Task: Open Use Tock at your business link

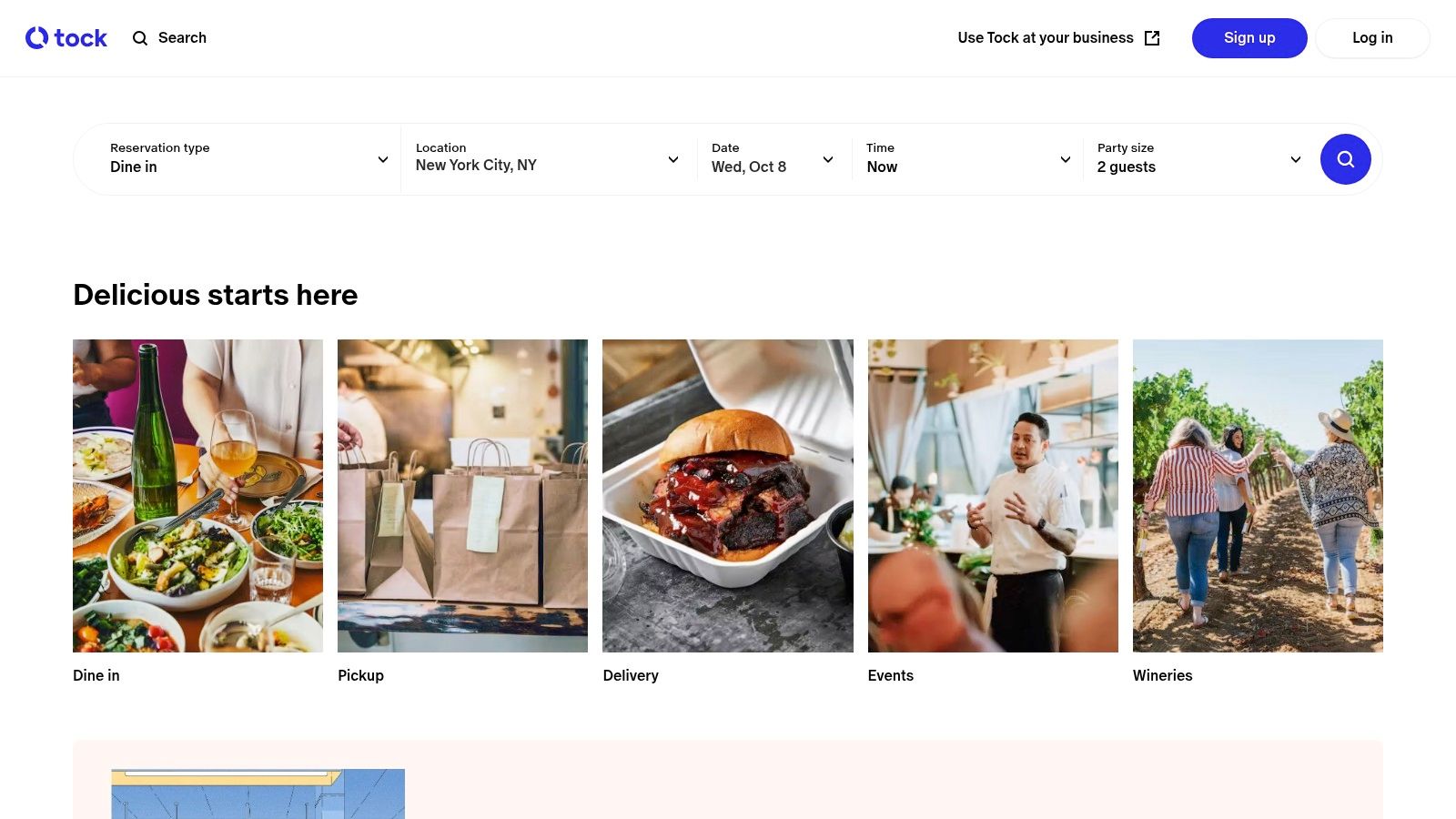Action: click(1058, 38)
